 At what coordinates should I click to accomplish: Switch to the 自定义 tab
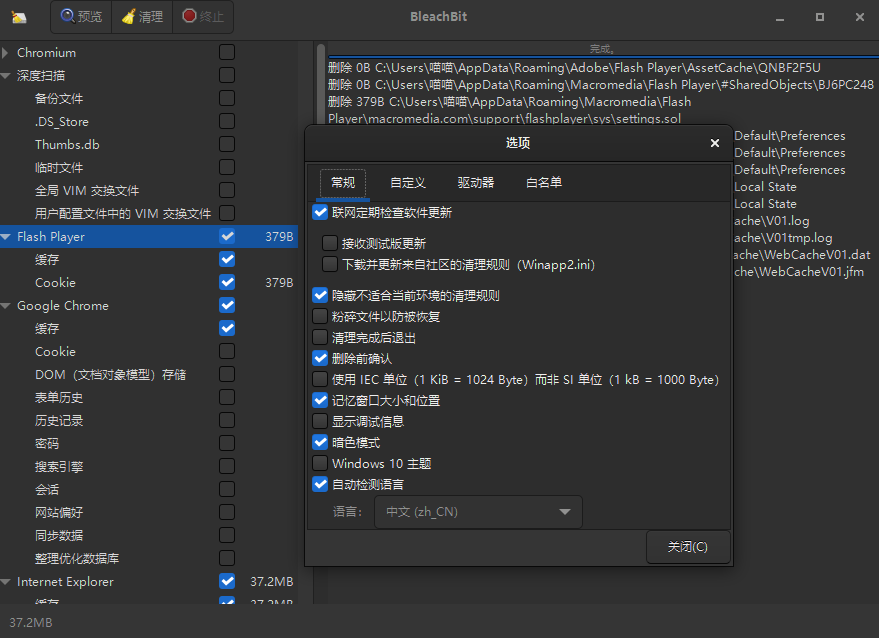pos(407,183)
